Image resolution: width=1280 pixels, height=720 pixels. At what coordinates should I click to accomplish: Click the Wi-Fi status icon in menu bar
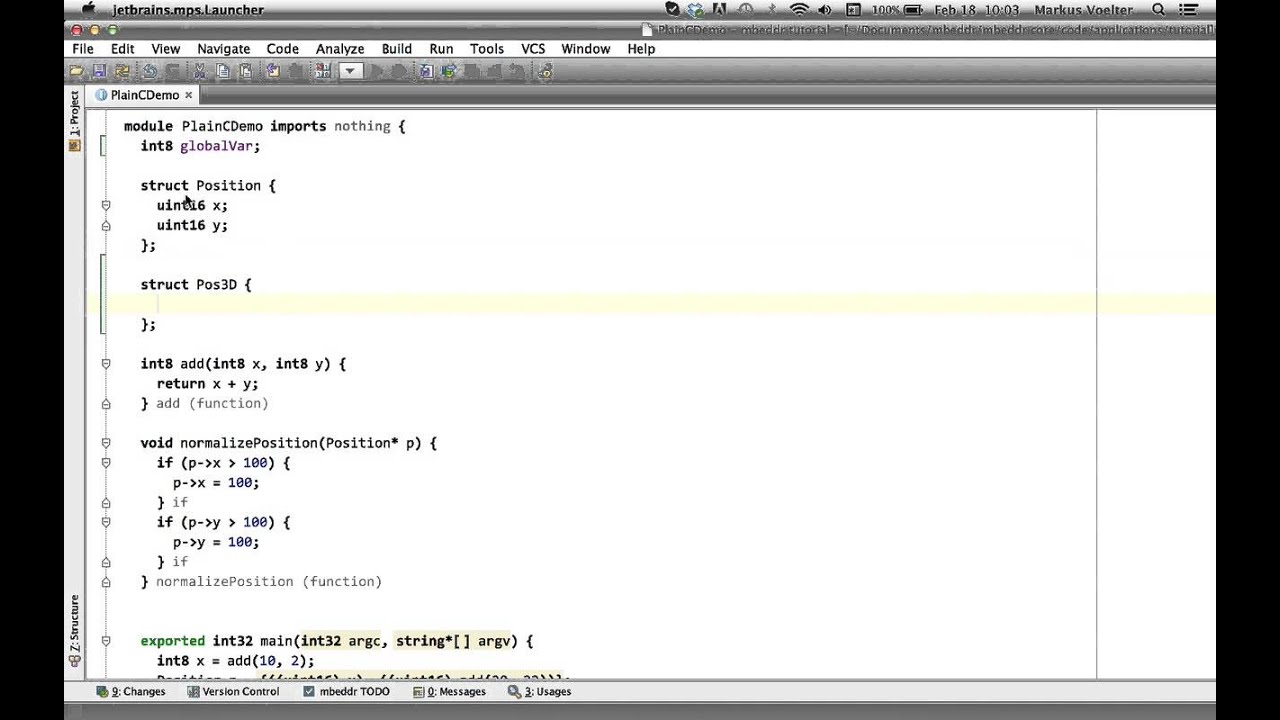pos(799,10)
